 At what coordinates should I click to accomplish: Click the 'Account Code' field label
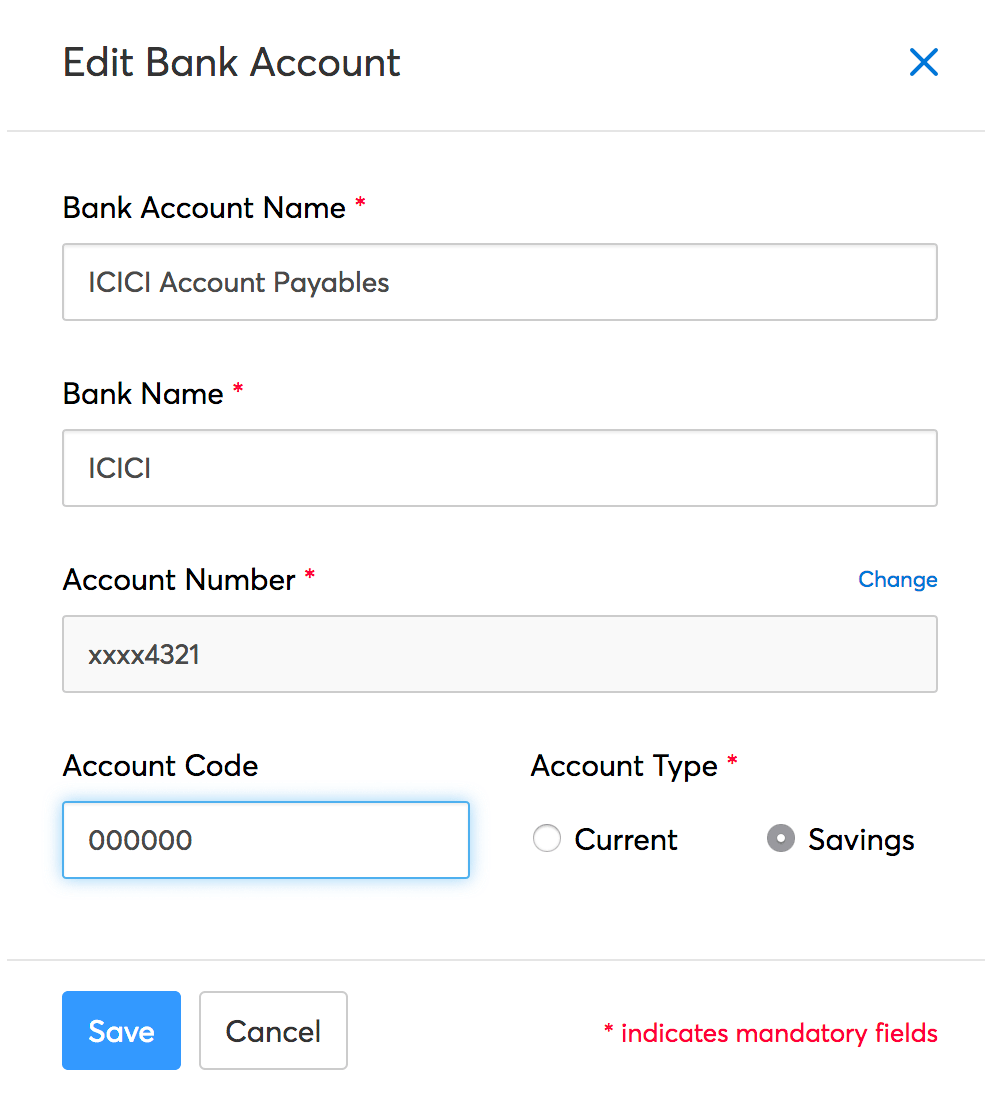click(160, 766)
